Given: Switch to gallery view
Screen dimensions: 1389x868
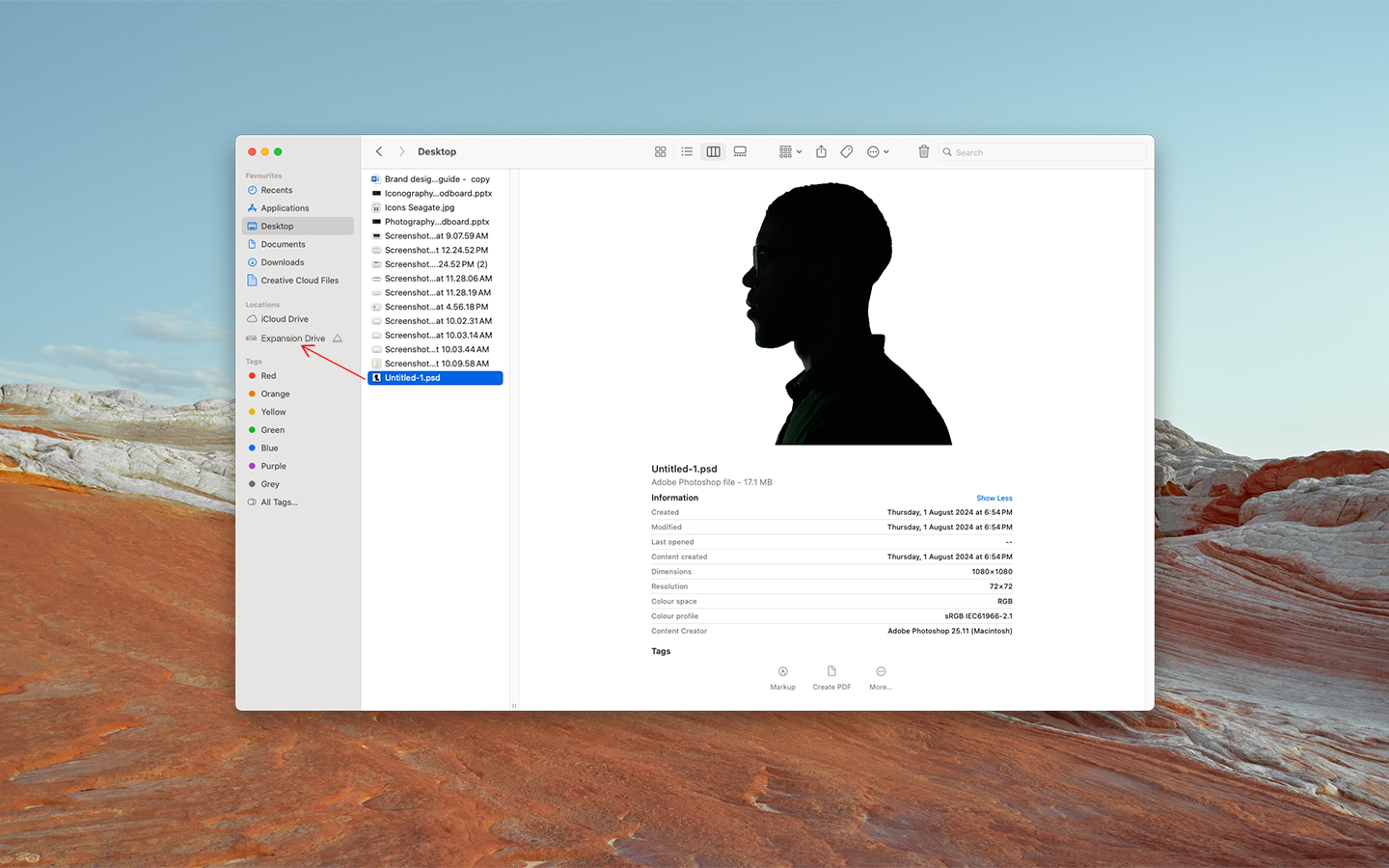Looking at the screenshot, I should 740,152.
